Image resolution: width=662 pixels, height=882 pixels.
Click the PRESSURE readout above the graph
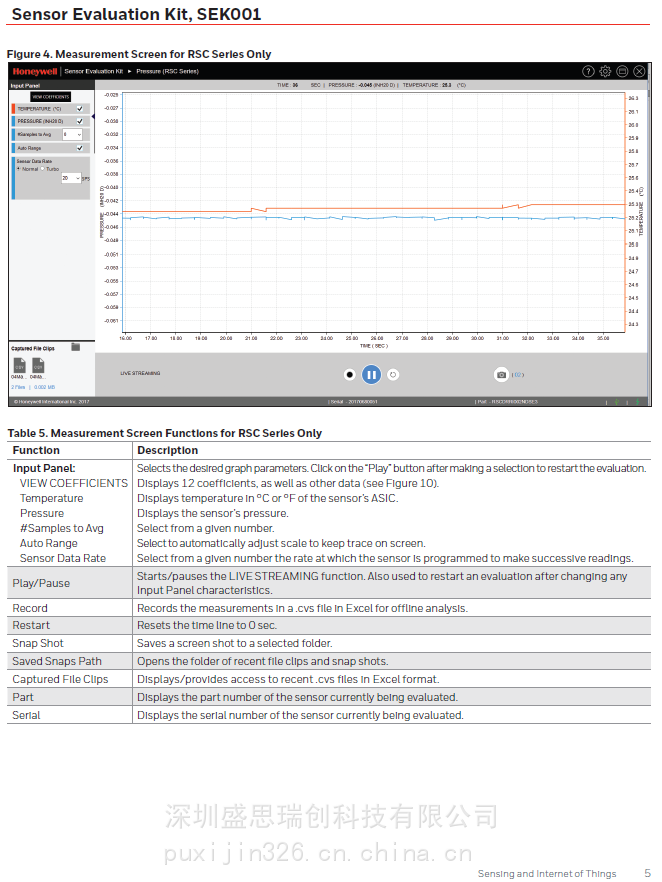[x=362, y=85]
